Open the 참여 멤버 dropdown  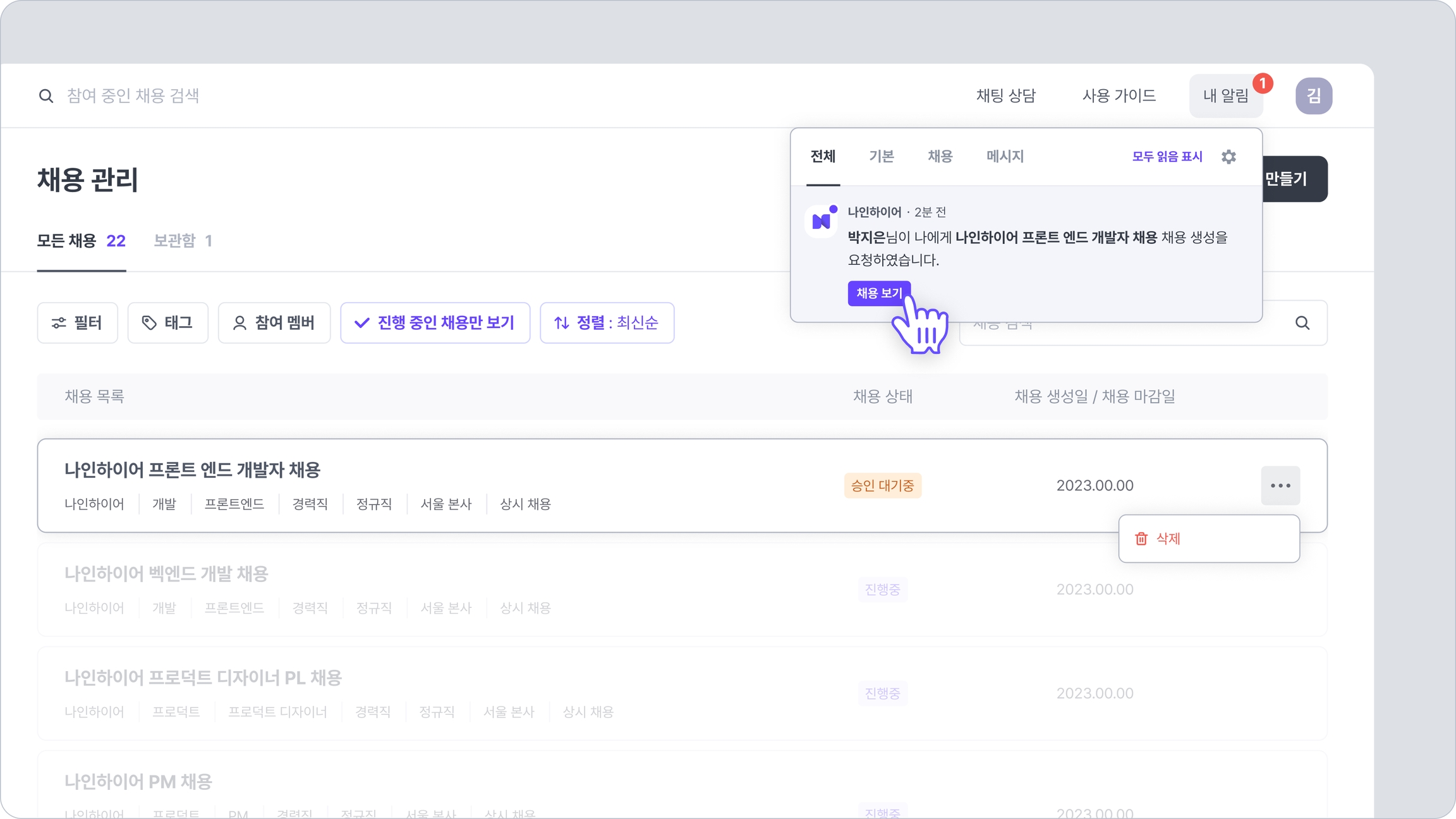coord(274,323)
